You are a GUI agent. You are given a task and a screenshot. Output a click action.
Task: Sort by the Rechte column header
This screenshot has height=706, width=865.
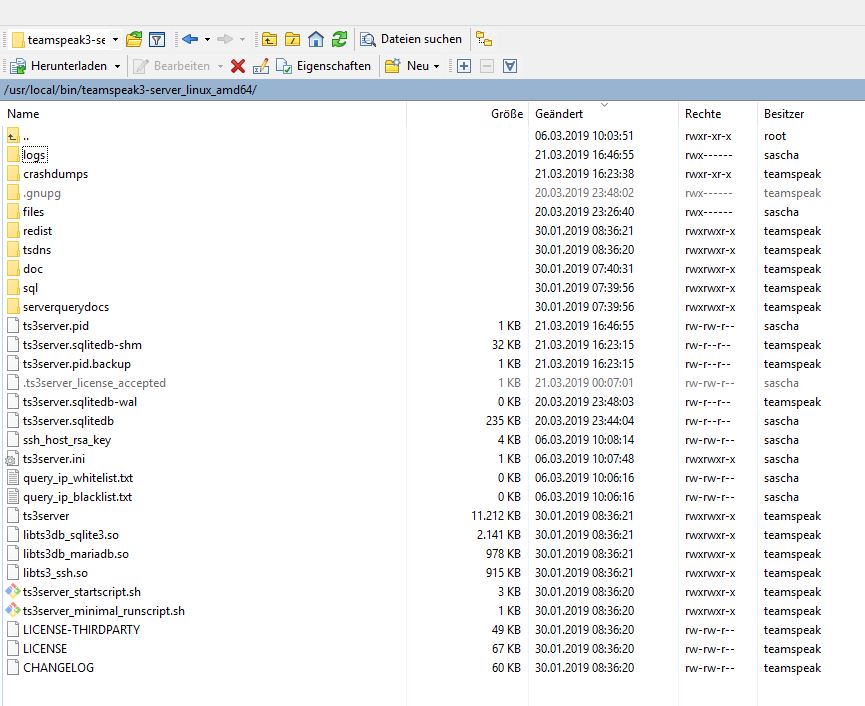click(703, 114)
